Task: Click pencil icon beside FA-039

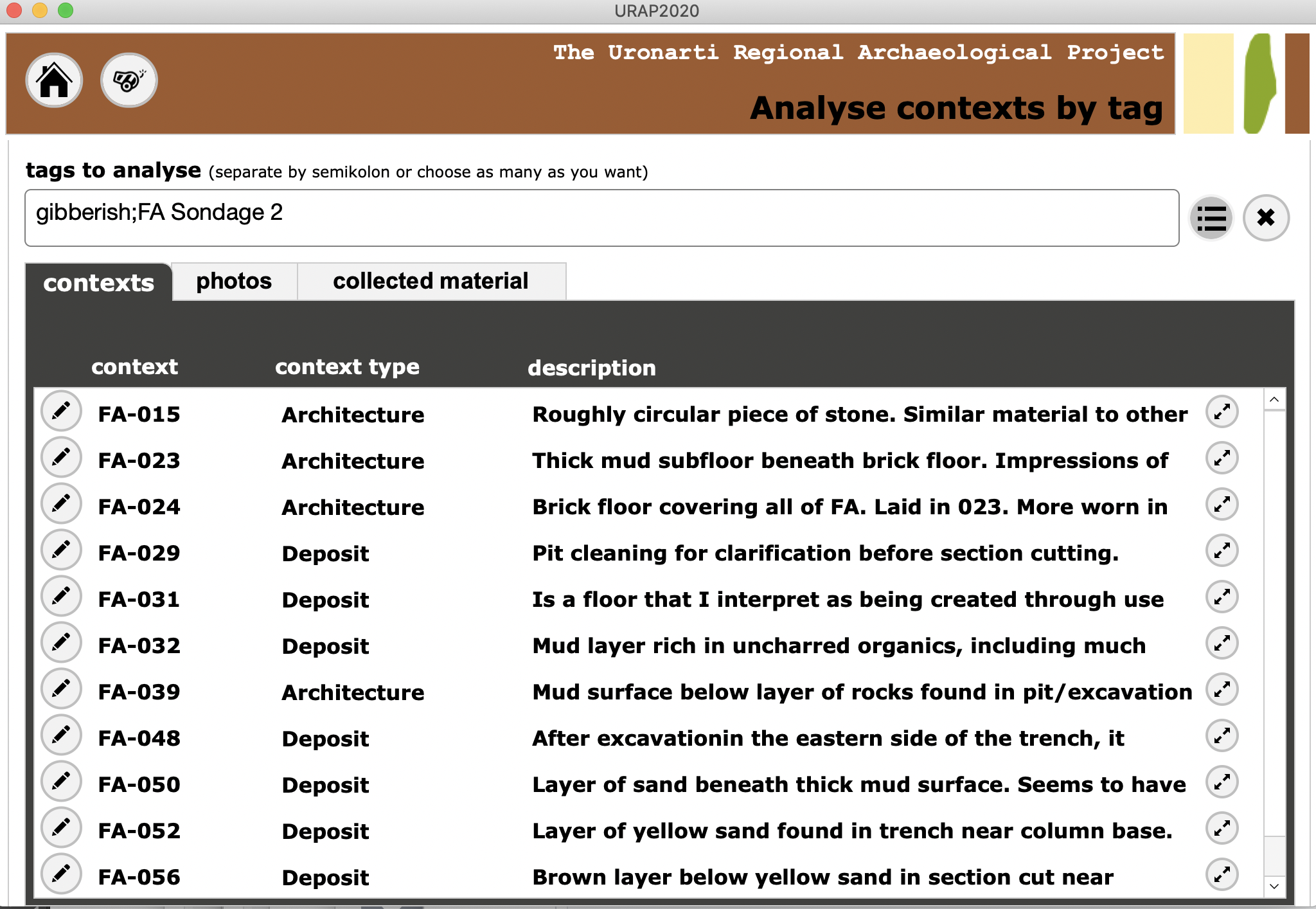Action: coord(61,689)
